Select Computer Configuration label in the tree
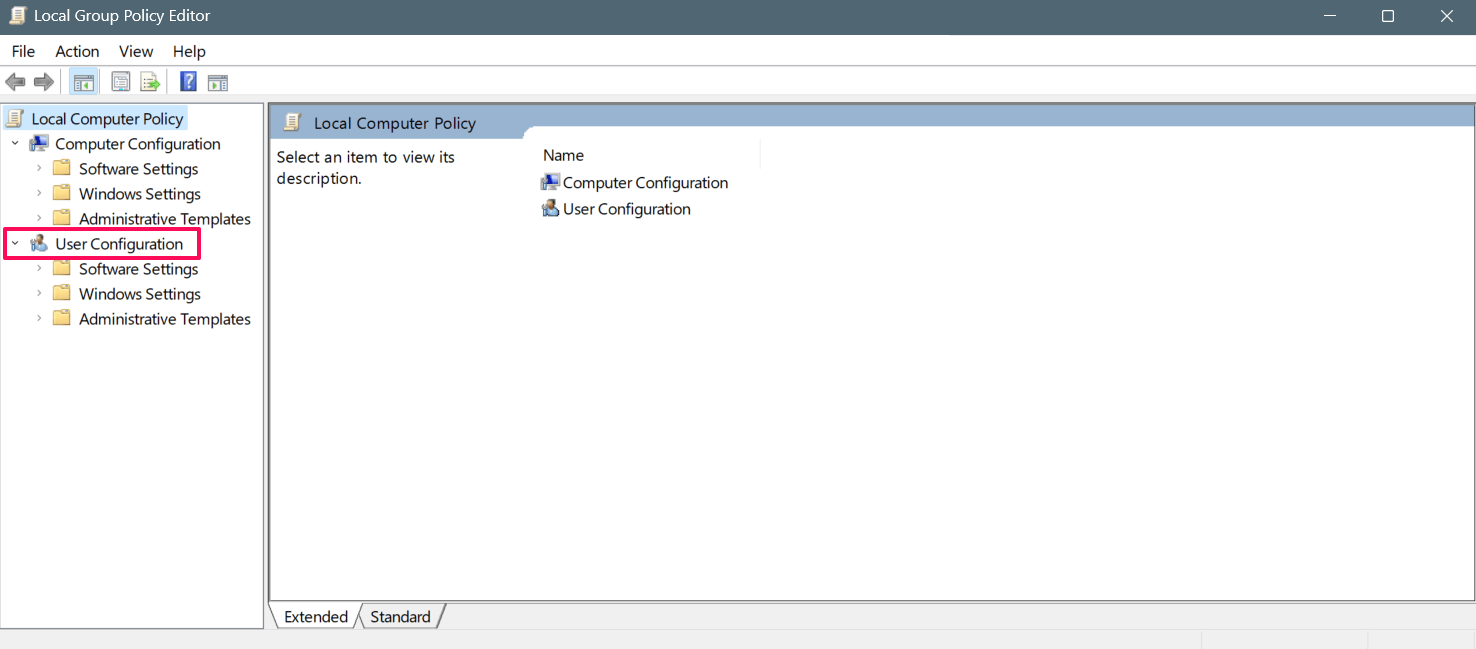Viewport: 1476px width, 649px height. point(138,144)
